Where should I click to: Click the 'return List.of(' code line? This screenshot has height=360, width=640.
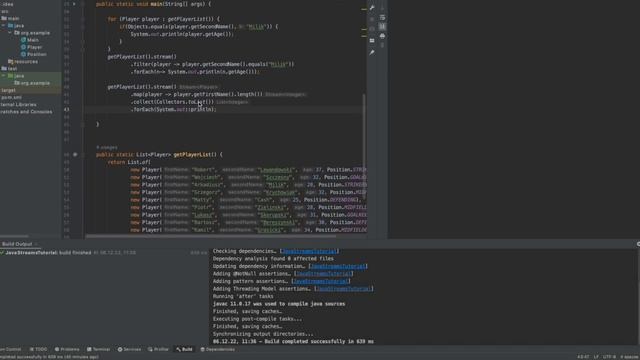(x=129, y=162)
